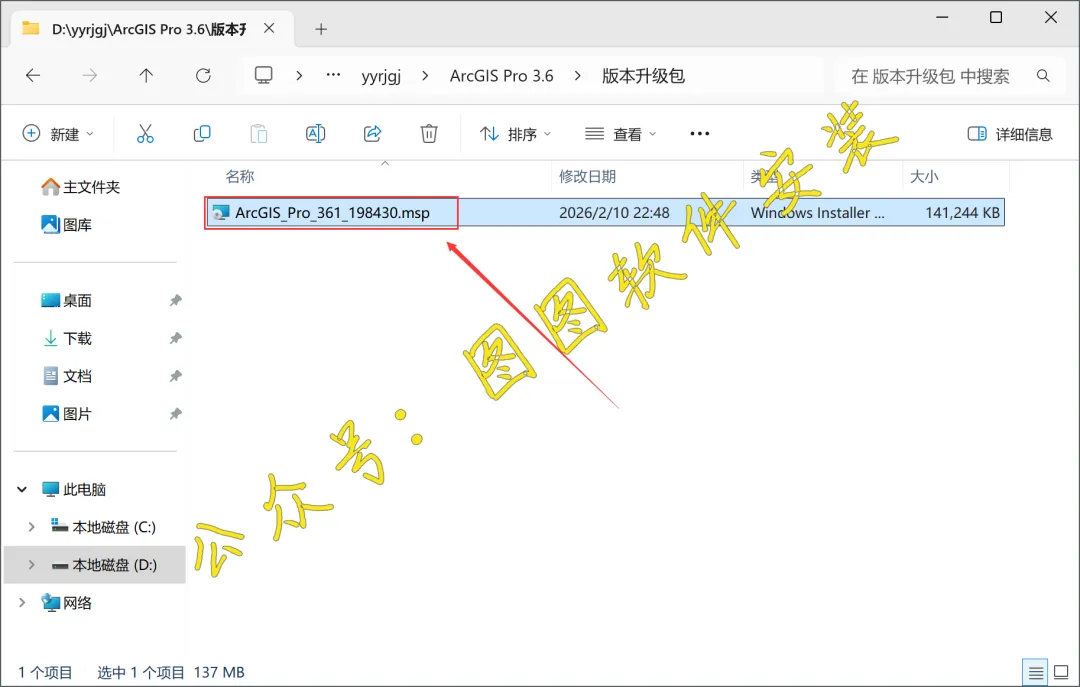Switch to details list view icon
1080x687 pixels.
tap(1035, 672)
